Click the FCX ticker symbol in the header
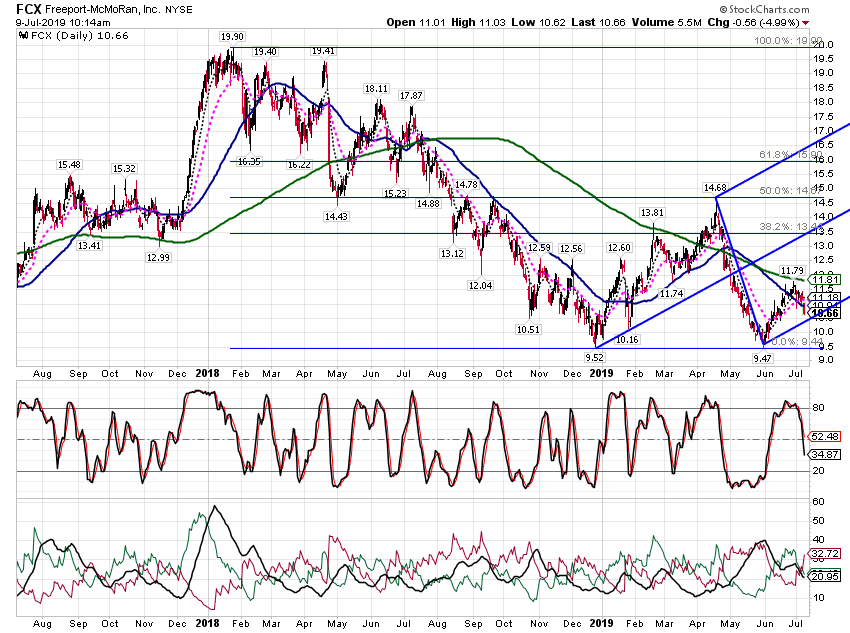850x633 pixels. 29,9
